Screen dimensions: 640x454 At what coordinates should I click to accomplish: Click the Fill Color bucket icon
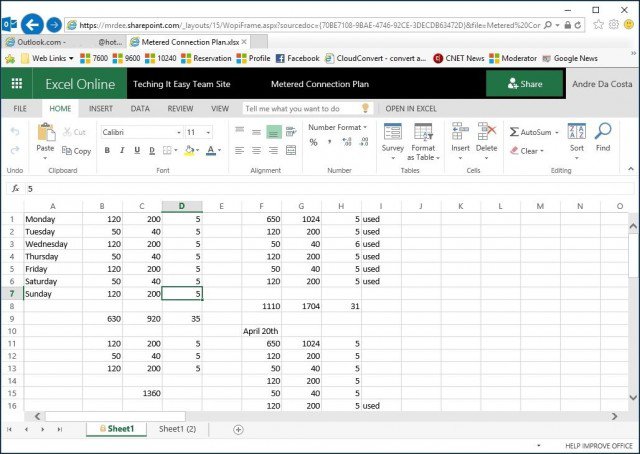click(189, 150)
